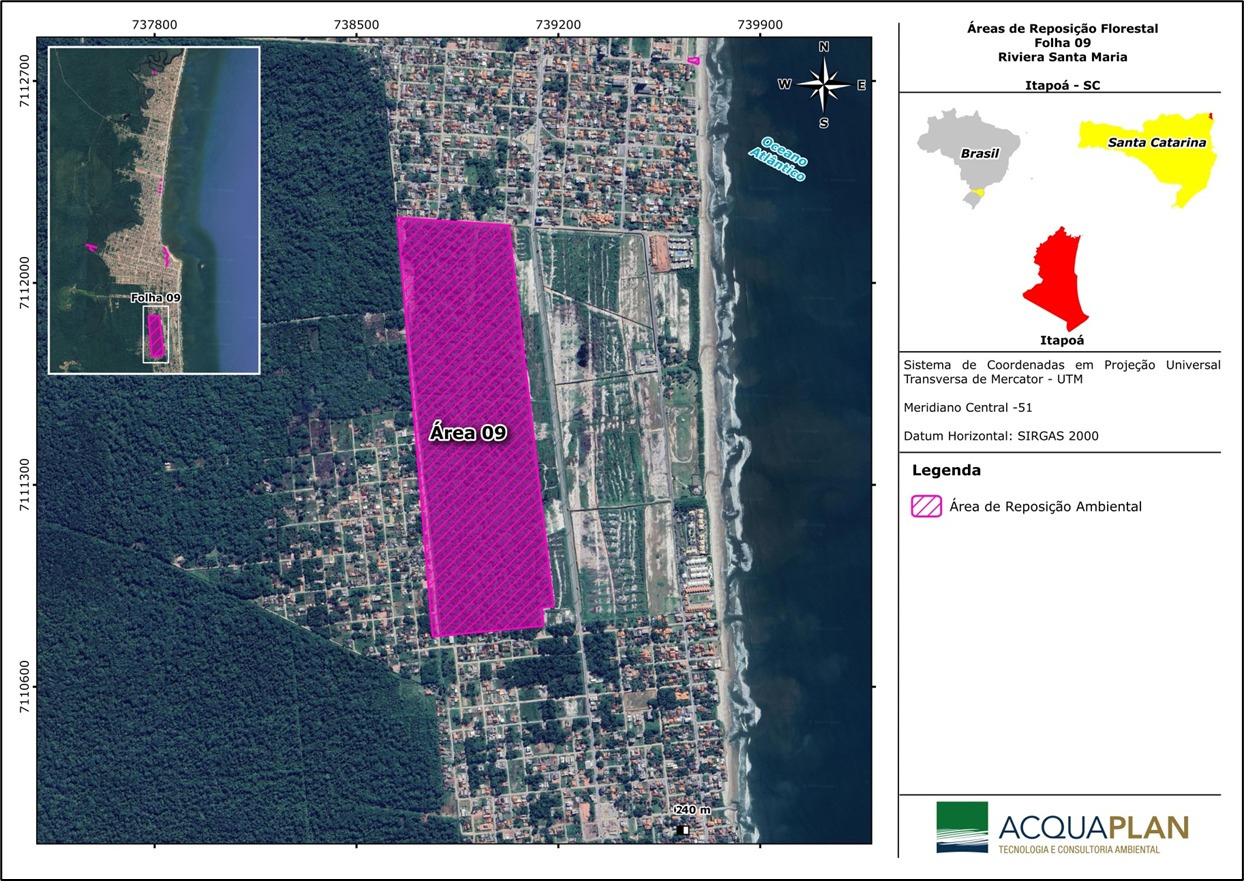Click the Legenda heading

[x=946, y=470]
